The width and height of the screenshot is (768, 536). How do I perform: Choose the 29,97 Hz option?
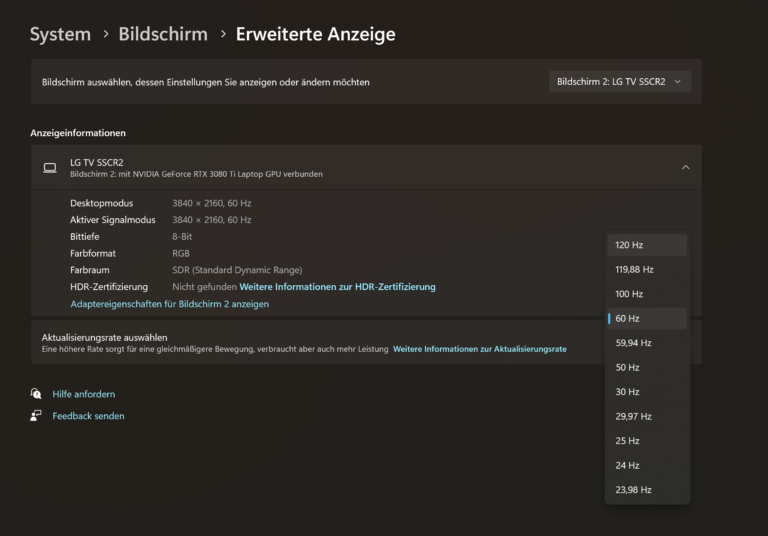click(x=647, y=416)
